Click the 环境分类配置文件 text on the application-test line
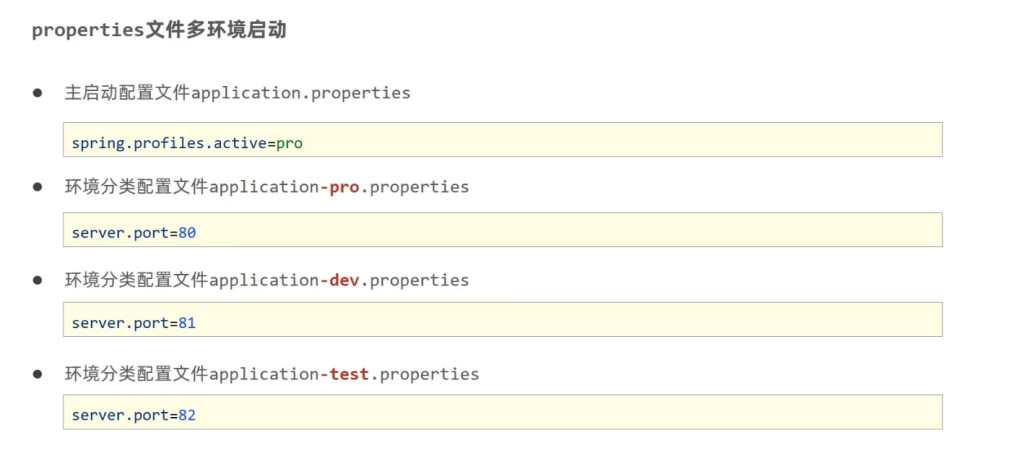This screenshot has height=469, width=1024. click(x=137, y=374)
